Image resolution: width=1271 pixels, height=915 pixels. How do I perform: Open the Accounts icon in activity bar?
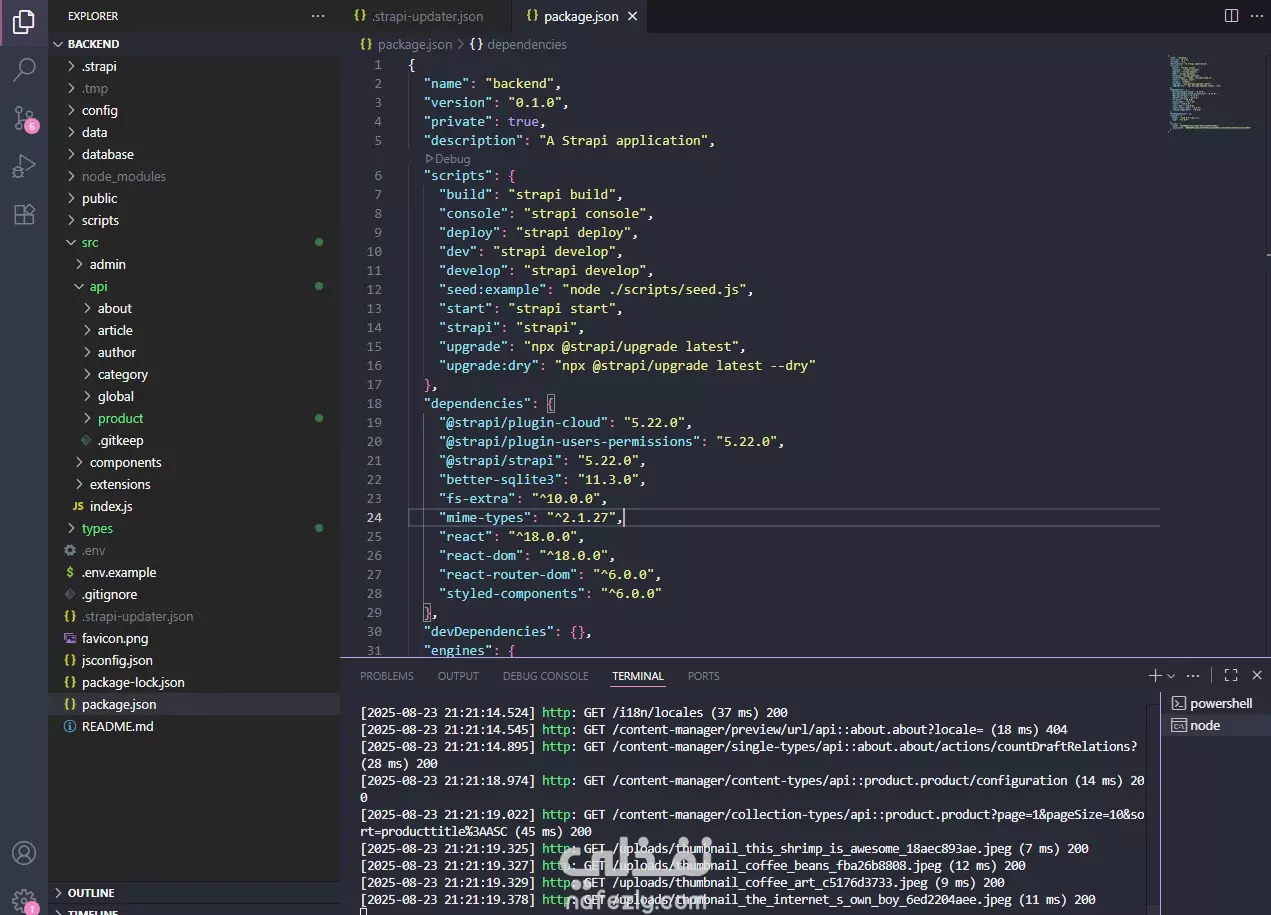point(24,853)
